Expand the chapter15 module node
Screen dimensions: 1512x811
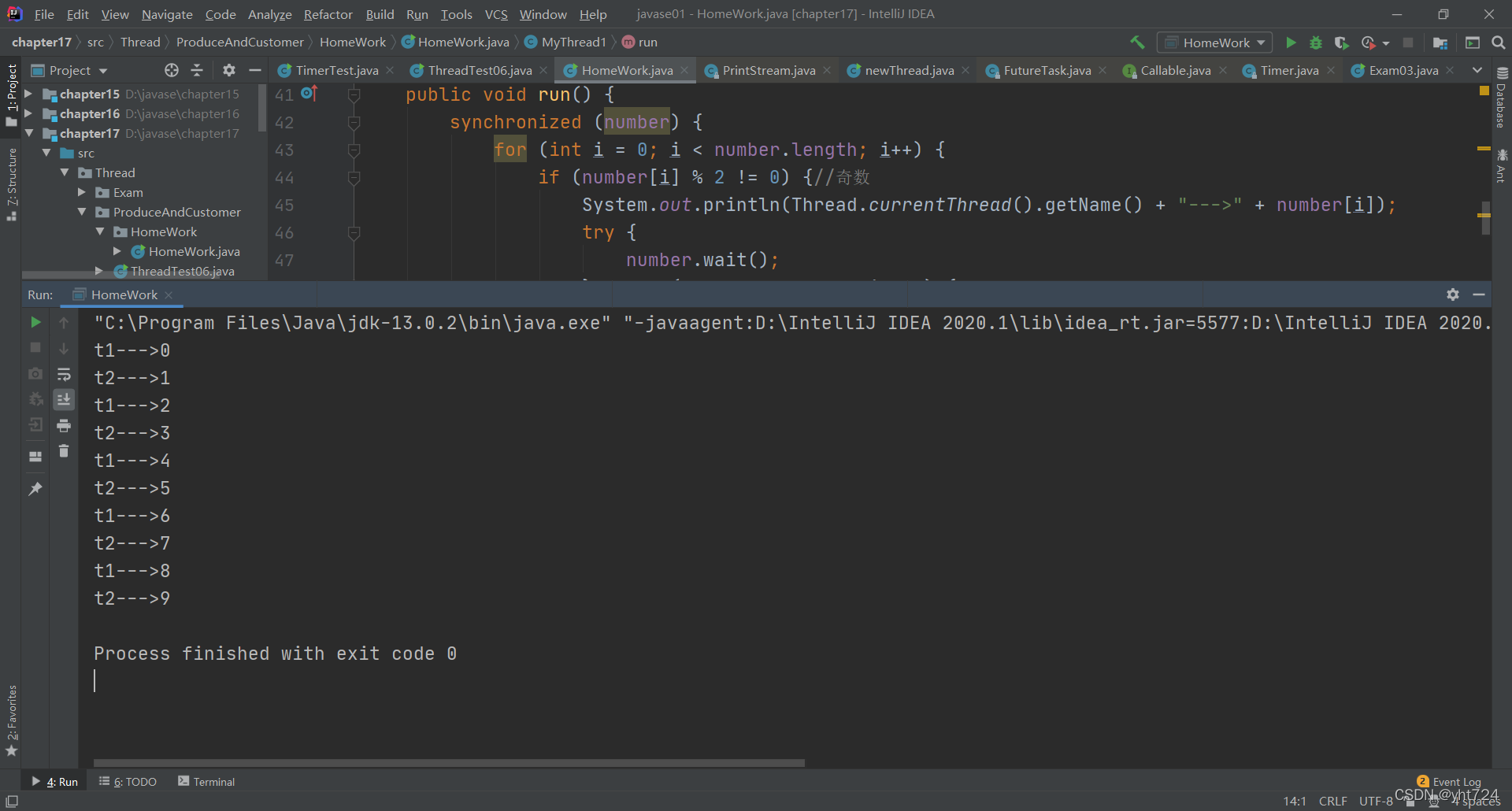(x=28, y=94)
